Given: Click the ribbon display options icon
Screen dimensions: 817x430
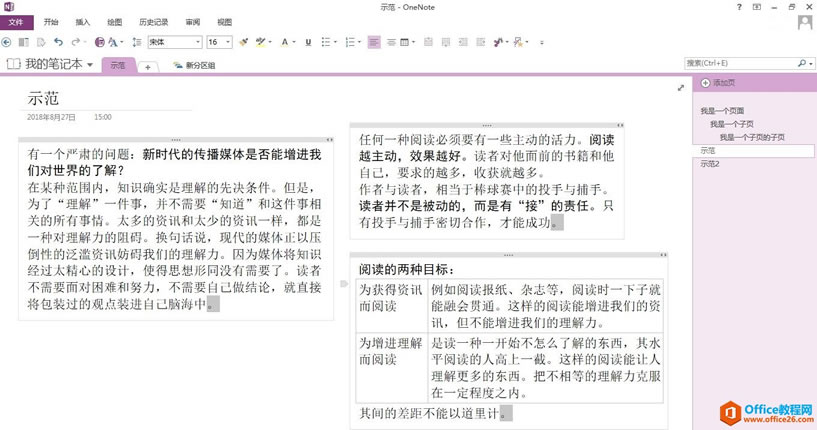Looking at the screenshot, I should (757, 7).
